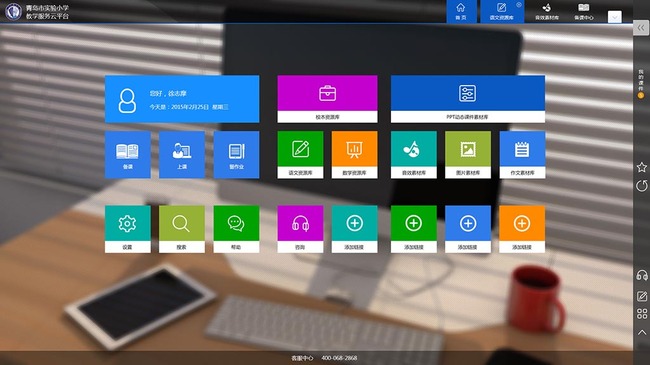Open the 搜索 magnifier tile

(182, 229)
